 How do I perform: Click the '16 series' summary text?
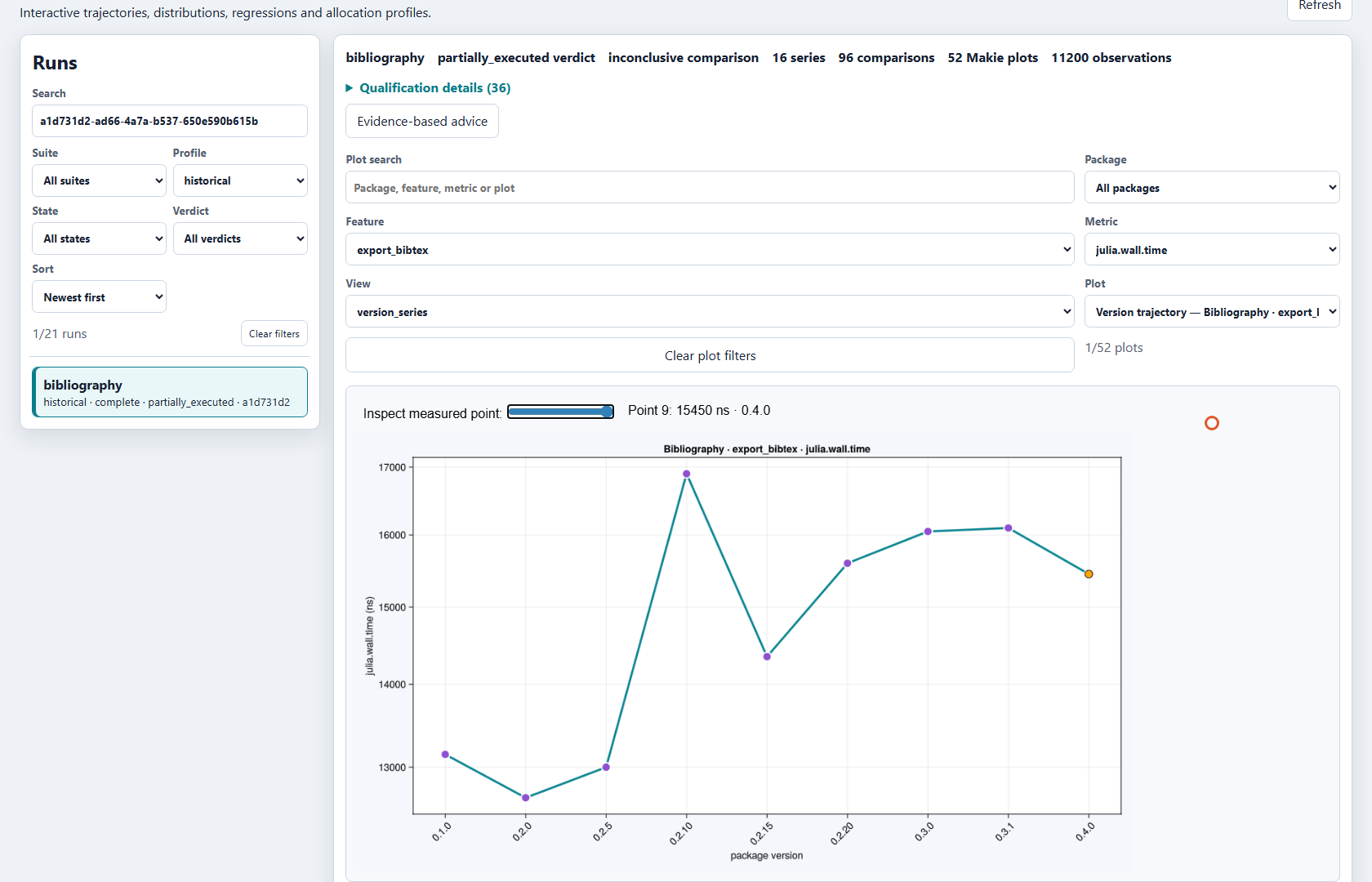point(799,58)
